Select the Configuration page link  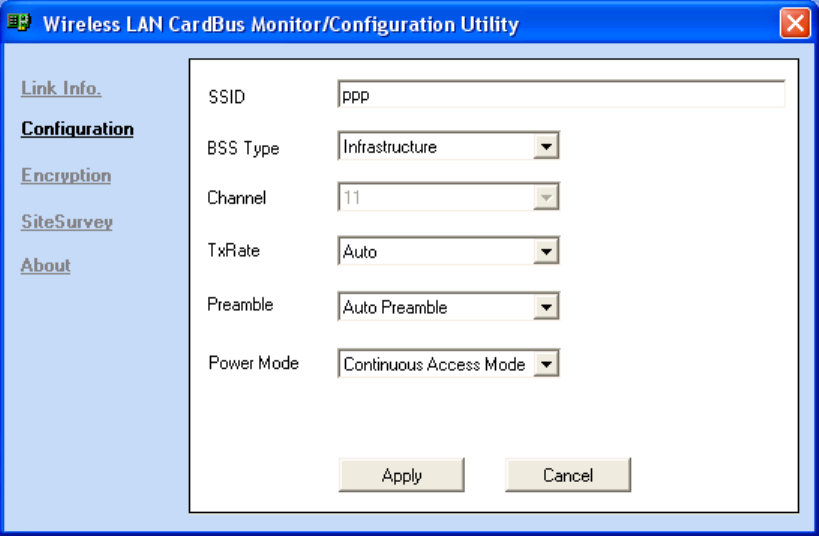[77, 129]
